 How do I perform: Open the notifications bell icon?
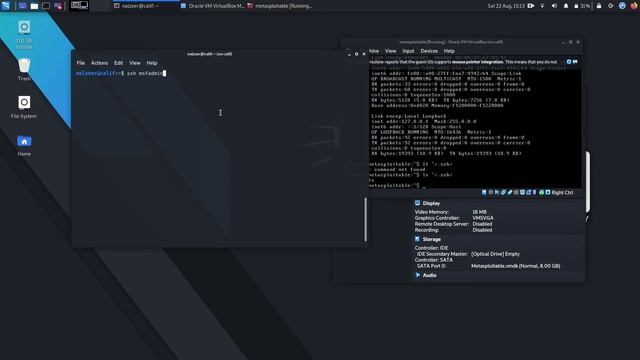[566, 6]
